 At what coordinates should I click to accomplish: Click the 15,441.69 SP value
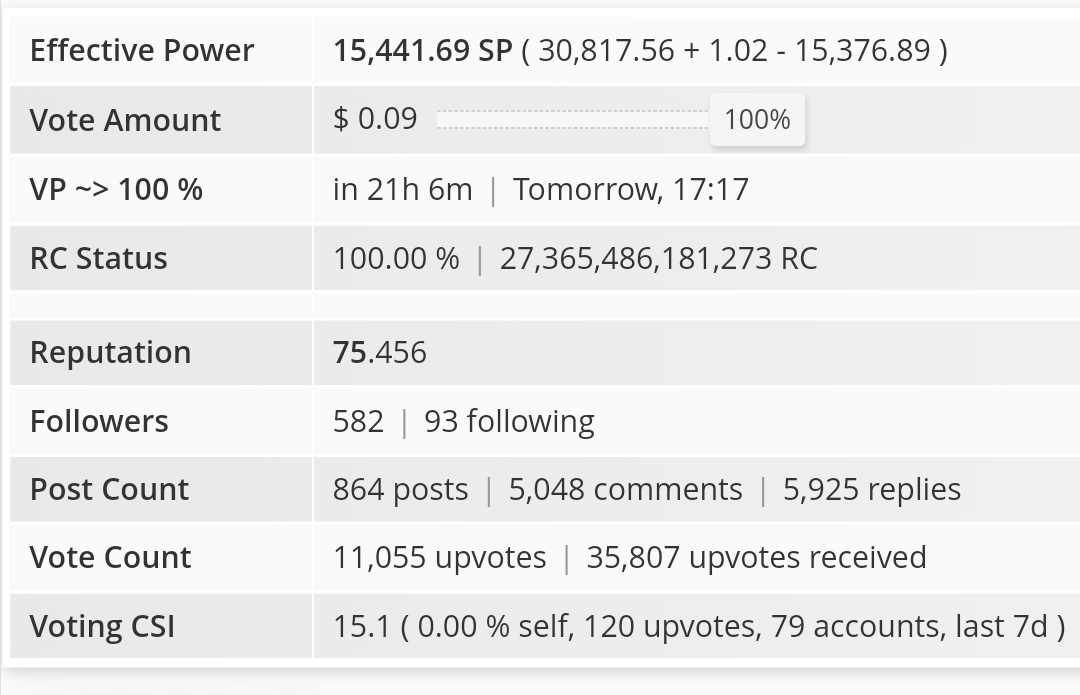click(423, 50)
